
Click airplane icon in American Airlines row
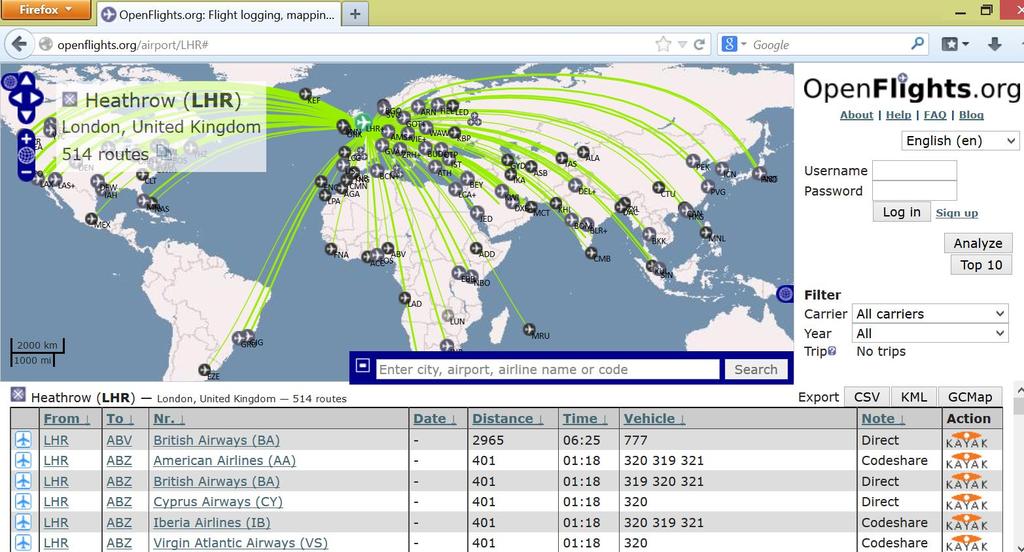[23, 461]
